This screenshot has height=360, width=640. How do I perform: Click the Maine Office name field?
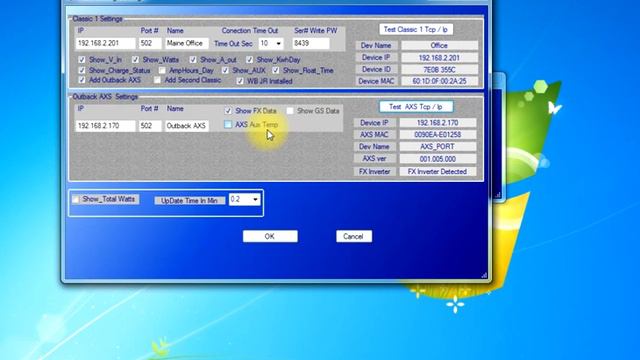point(187,43)
